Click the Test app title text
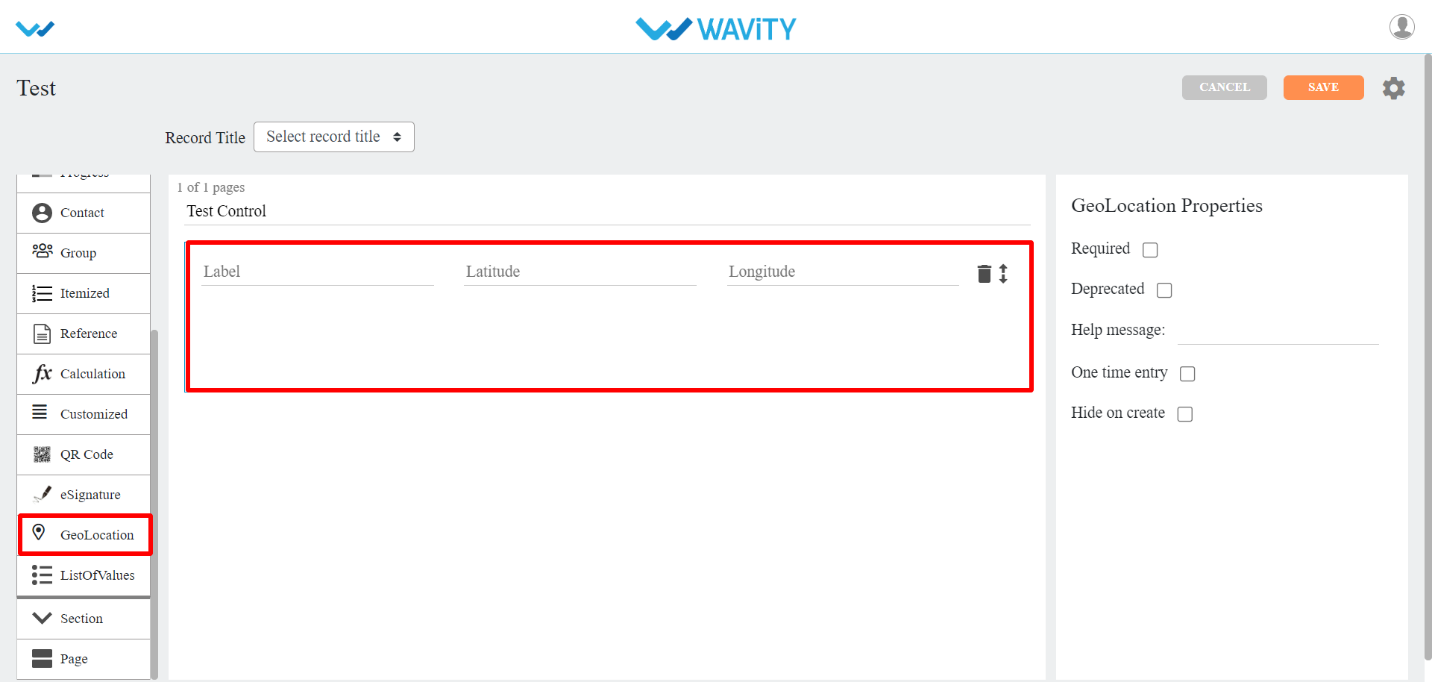 36,88
